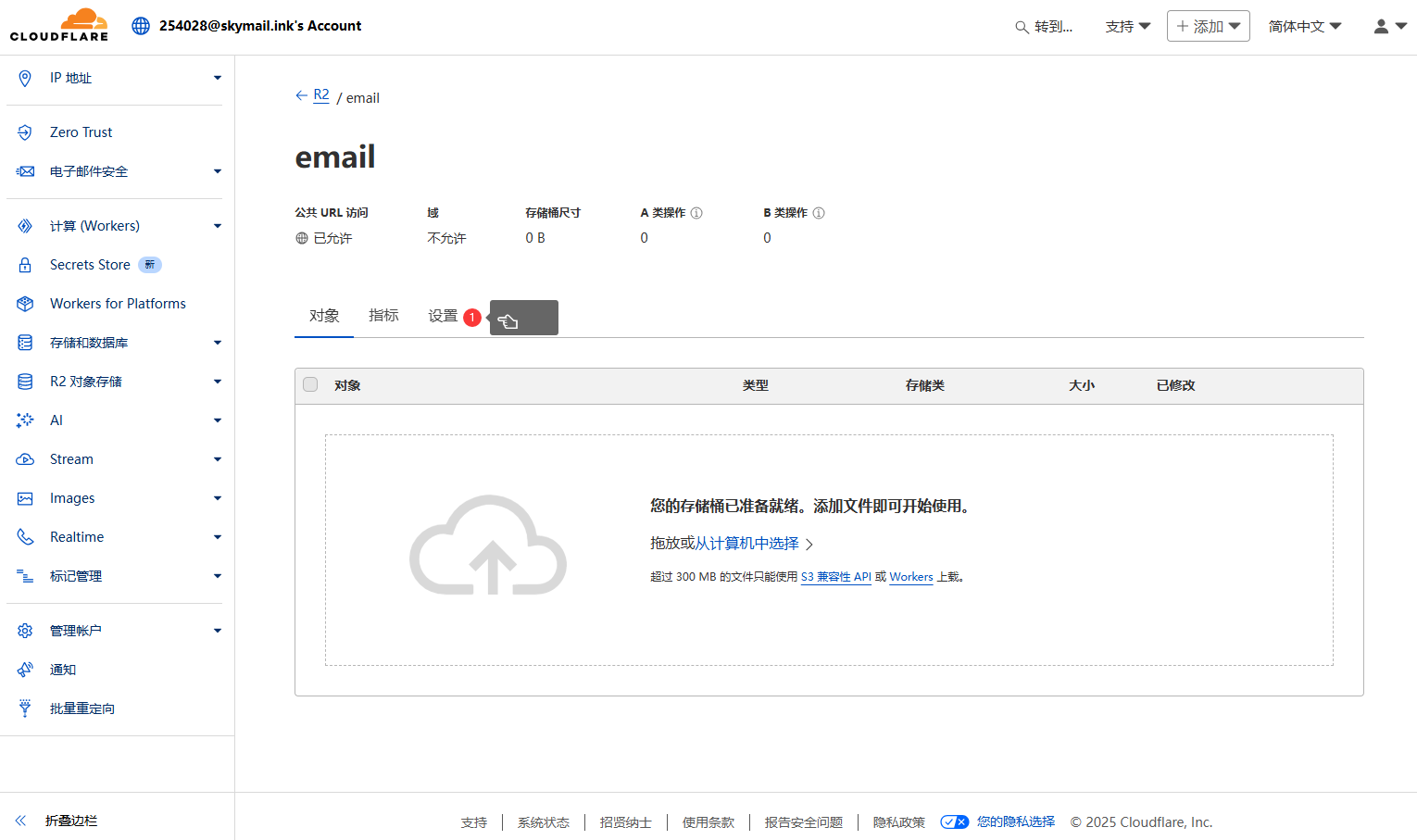Open the 简体中文 language dropdown

point(1304,27)
